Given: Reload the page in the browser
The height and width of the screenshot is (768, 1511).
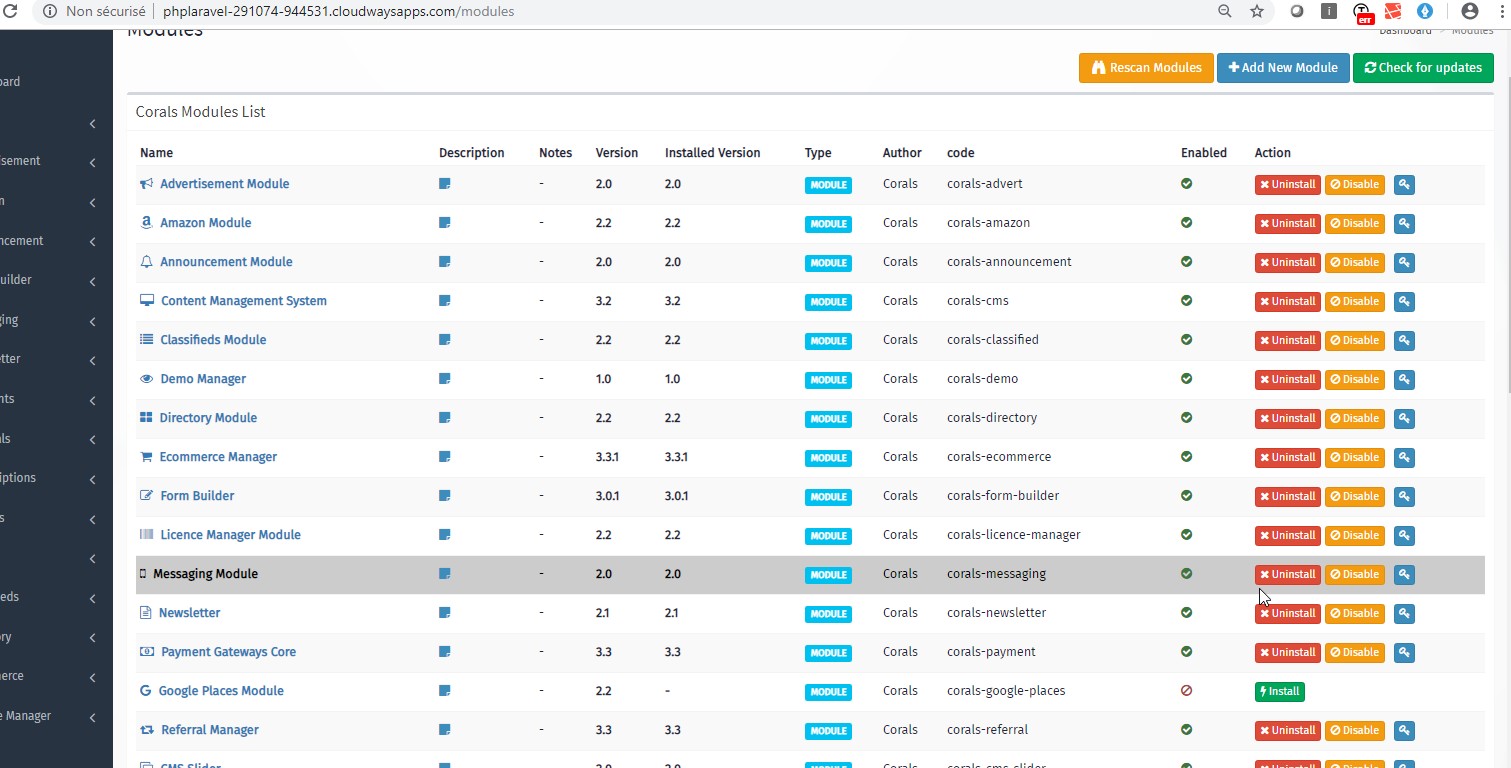Looking at the screenshot, I should coord(10,12).
